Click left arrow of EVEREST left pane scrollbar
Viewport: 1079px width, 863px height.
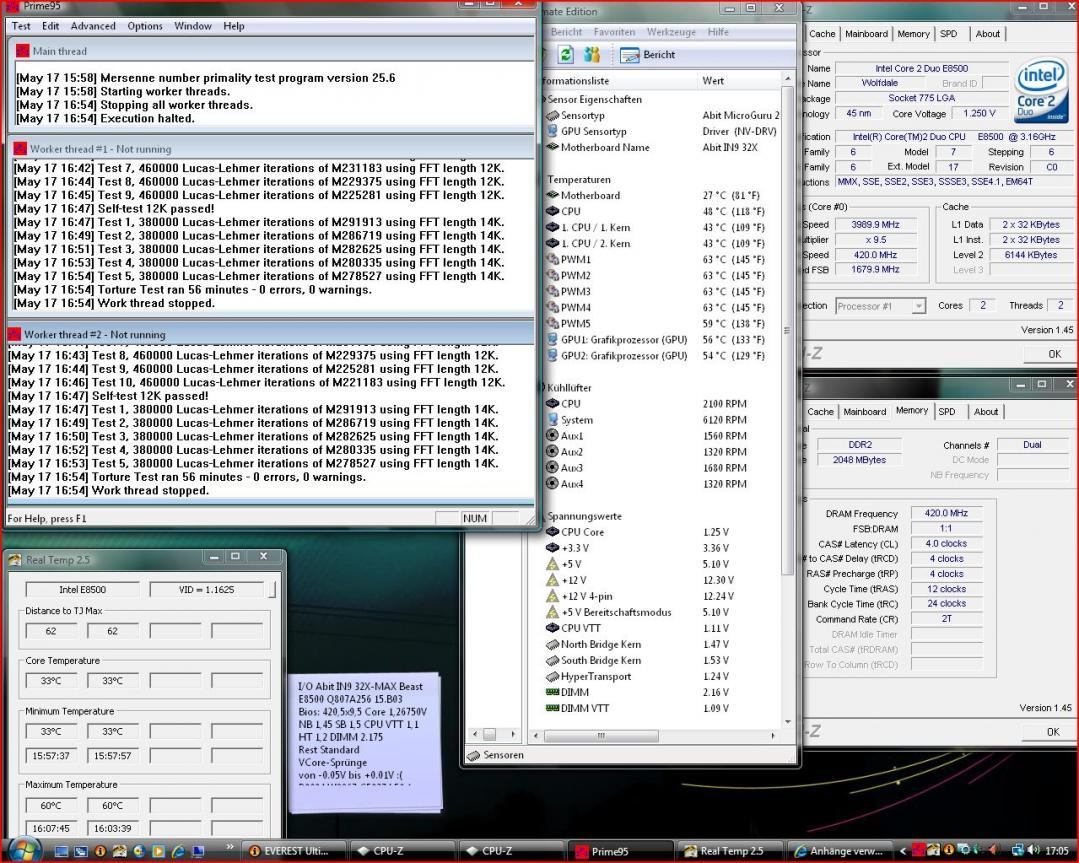pyautogui.click(x=473, y=734)
